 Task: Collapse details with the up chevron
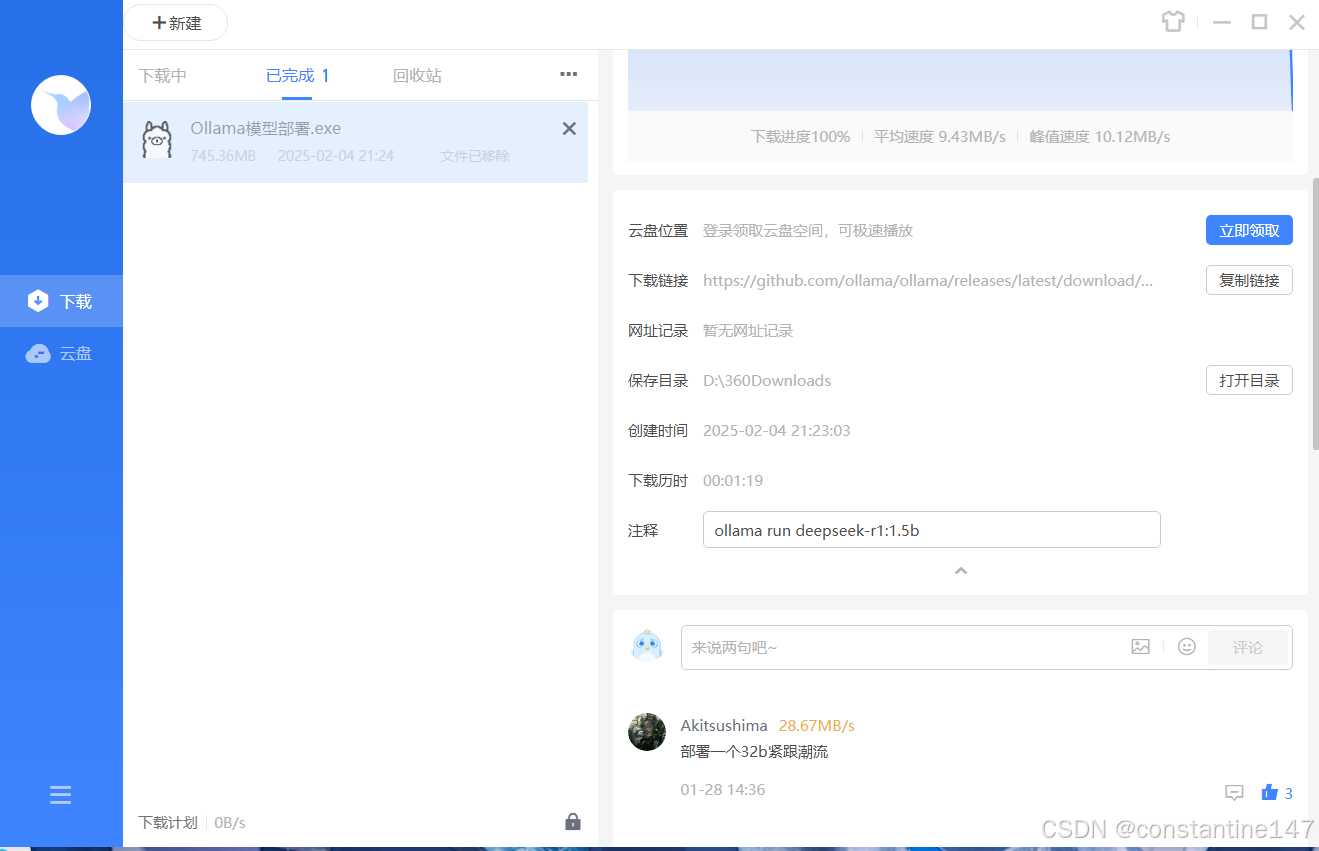click(x=960, y=571)
